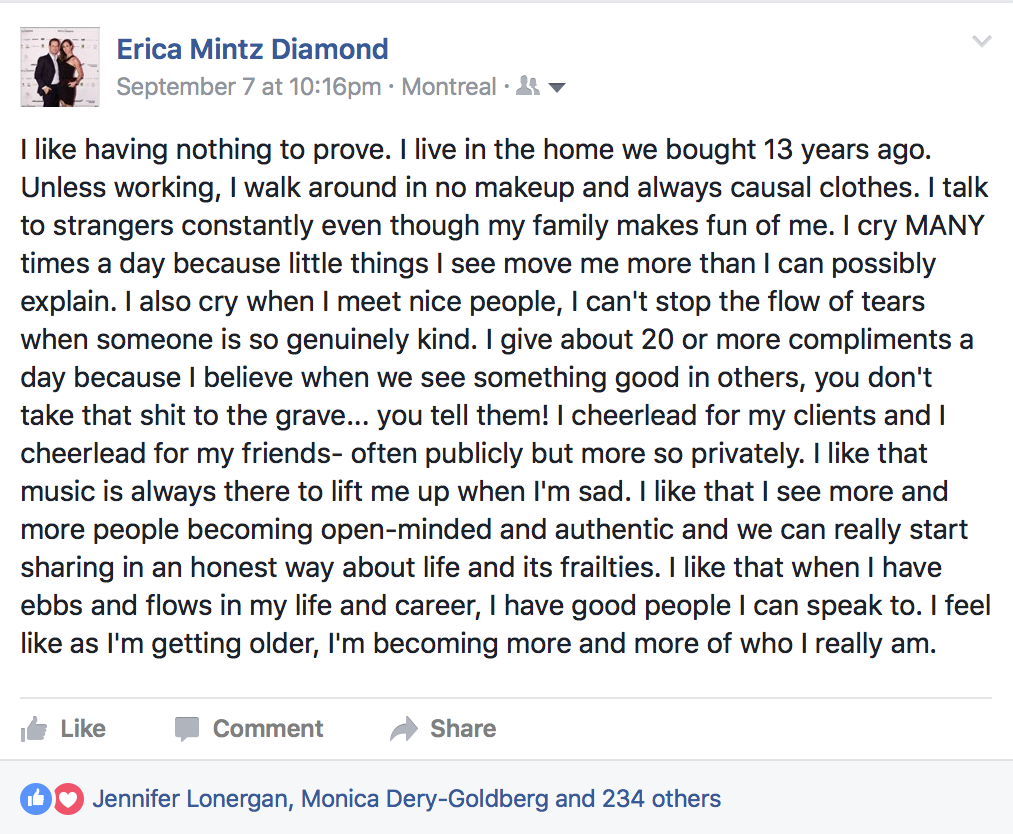Open the Erica Mintz Diamond profile
The image size is (1013, 834).
(253, 49)
